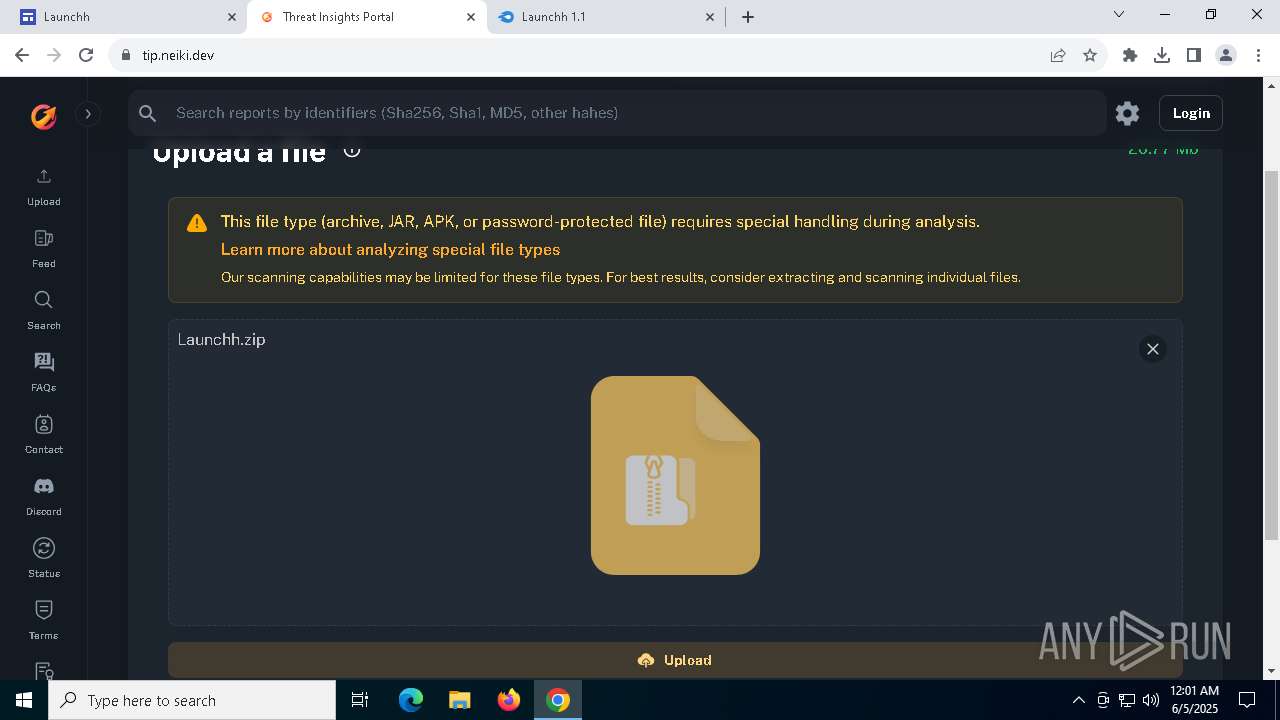Click the Threat Insights Portal logo
The width and height of the screenshot is (1280, 720).
pos(43,116)
